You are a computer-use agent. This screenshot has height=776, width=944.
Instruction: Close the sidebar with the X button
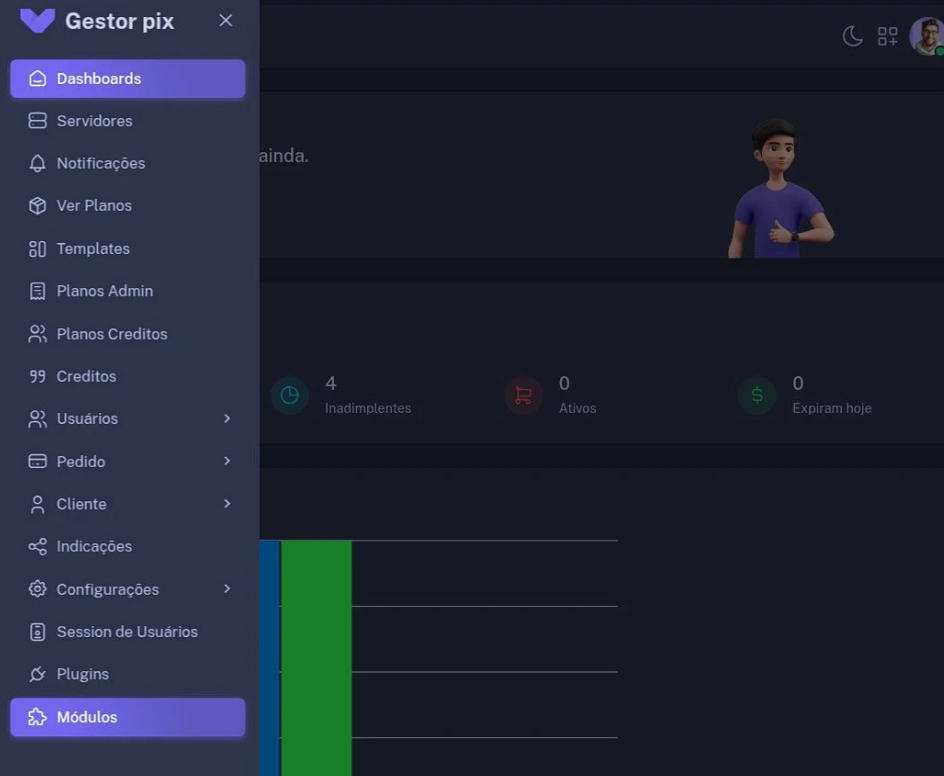click(x=226, y=21)
